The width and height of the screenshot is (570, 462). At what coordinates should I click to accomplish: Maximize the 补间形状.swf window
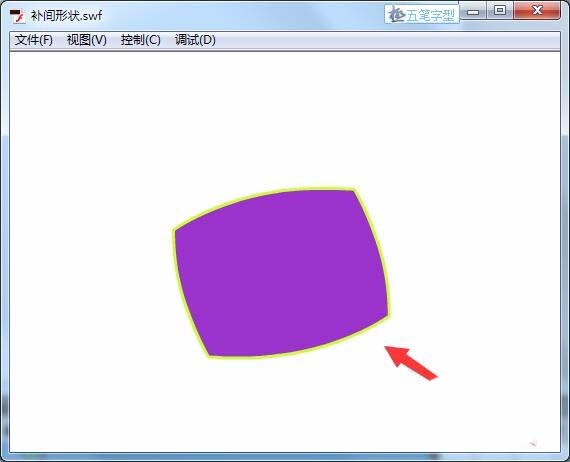click(x=500, y=11)
